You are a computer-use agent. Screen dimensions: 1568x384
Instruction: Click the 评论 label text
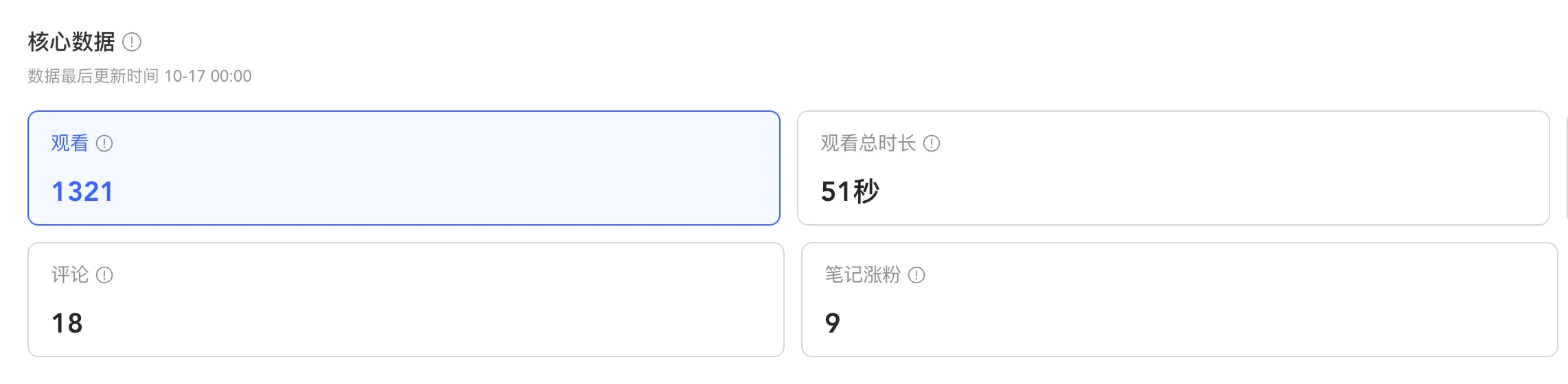70,275
